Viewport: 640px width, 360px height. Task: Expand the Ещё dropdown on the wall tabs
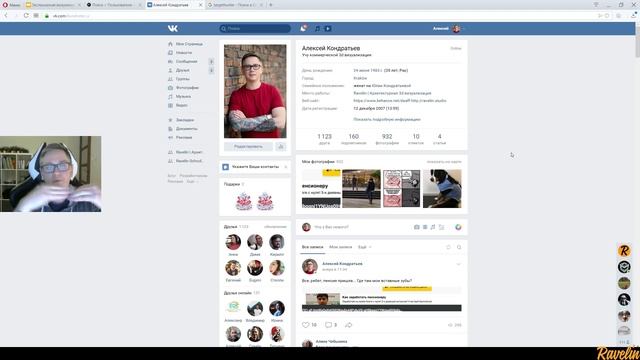click(x=364, y=247)
